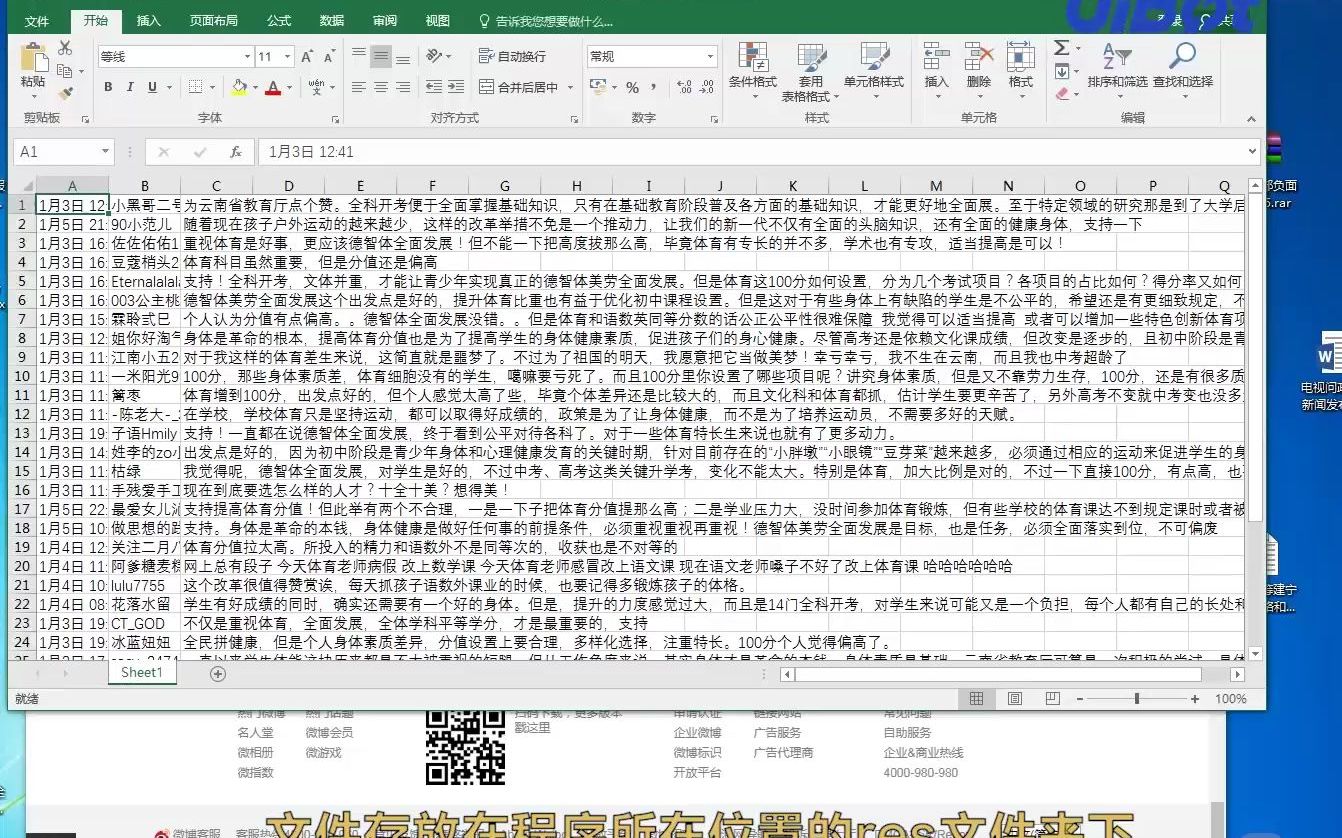
Task: Switch to Page Layout view in status bar
Action: pyautogui.click(x=1014, y=699)
